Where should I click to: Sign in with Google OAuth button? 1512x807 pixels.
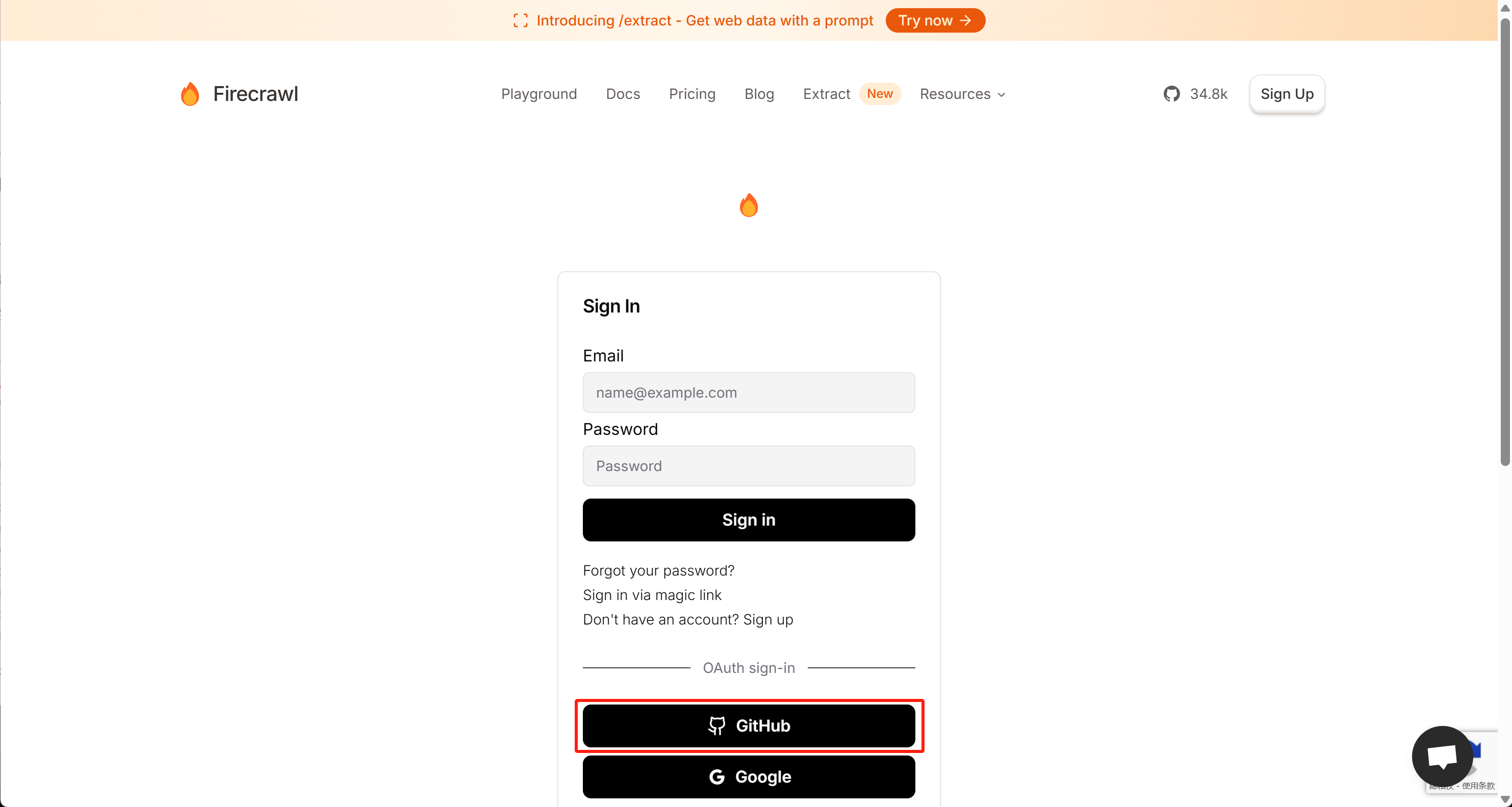[749, 776]
